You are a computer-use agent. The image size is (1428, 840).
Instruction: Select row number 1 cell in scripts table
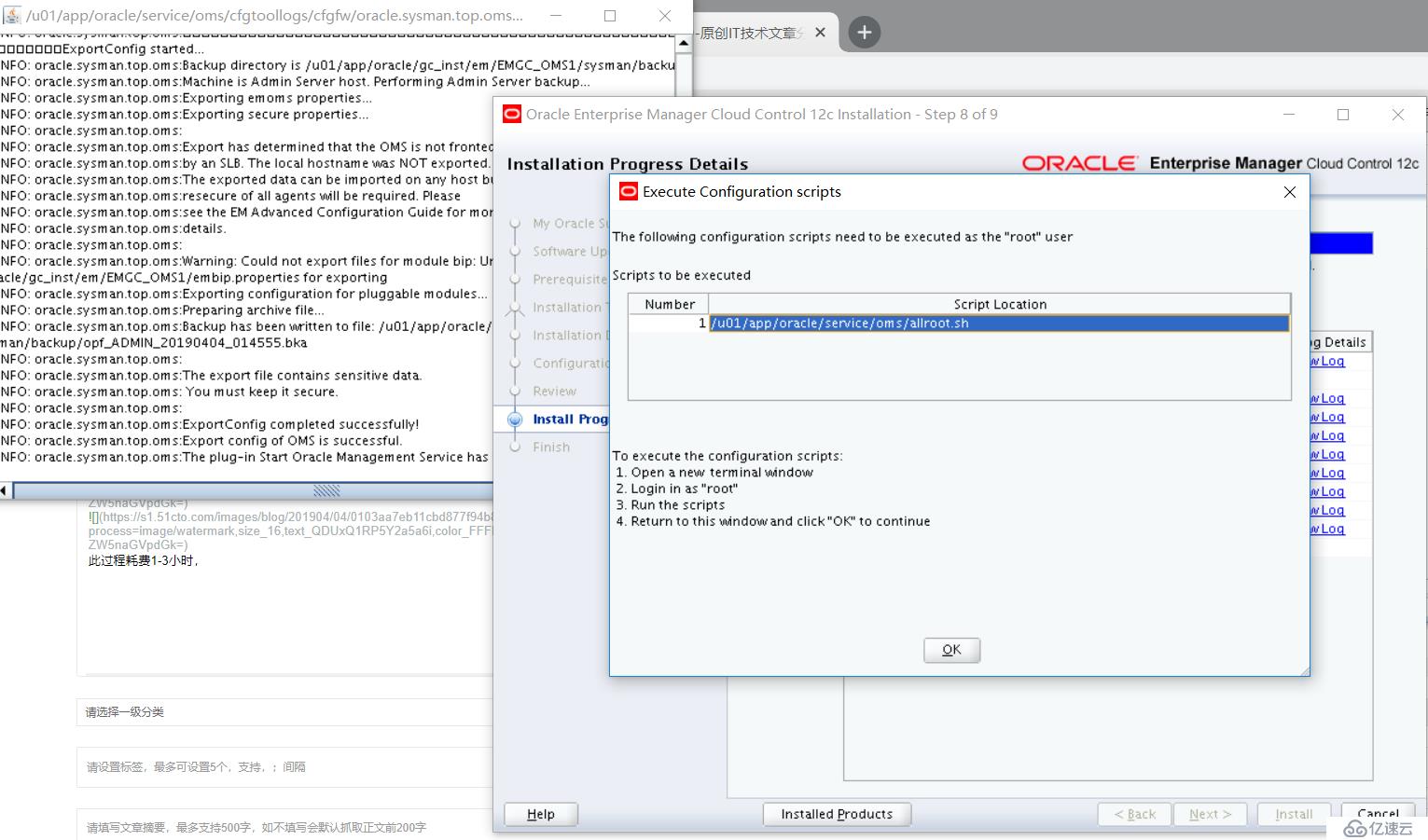670,324
